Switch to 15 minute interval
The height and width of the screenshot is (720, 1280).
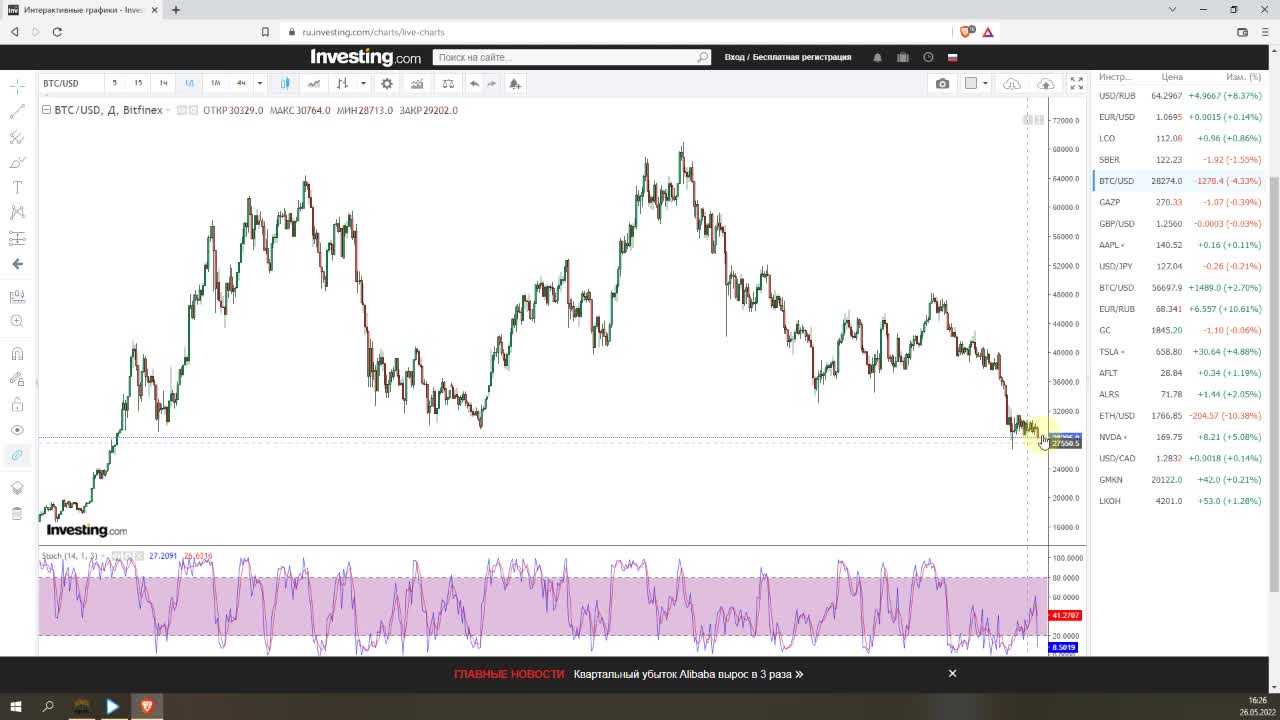pyautogui.click(x=138, y=83)
